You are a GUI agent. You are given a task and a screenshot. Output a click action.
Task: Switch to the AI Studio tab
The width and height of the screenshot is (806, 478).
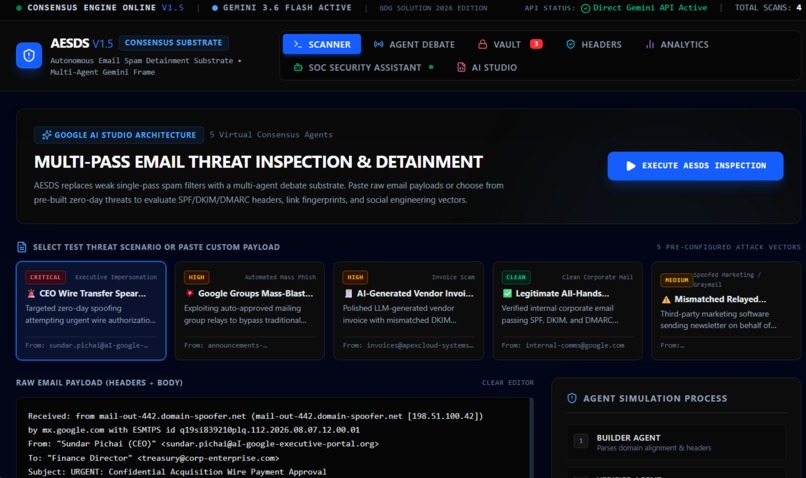pos(487,67)
